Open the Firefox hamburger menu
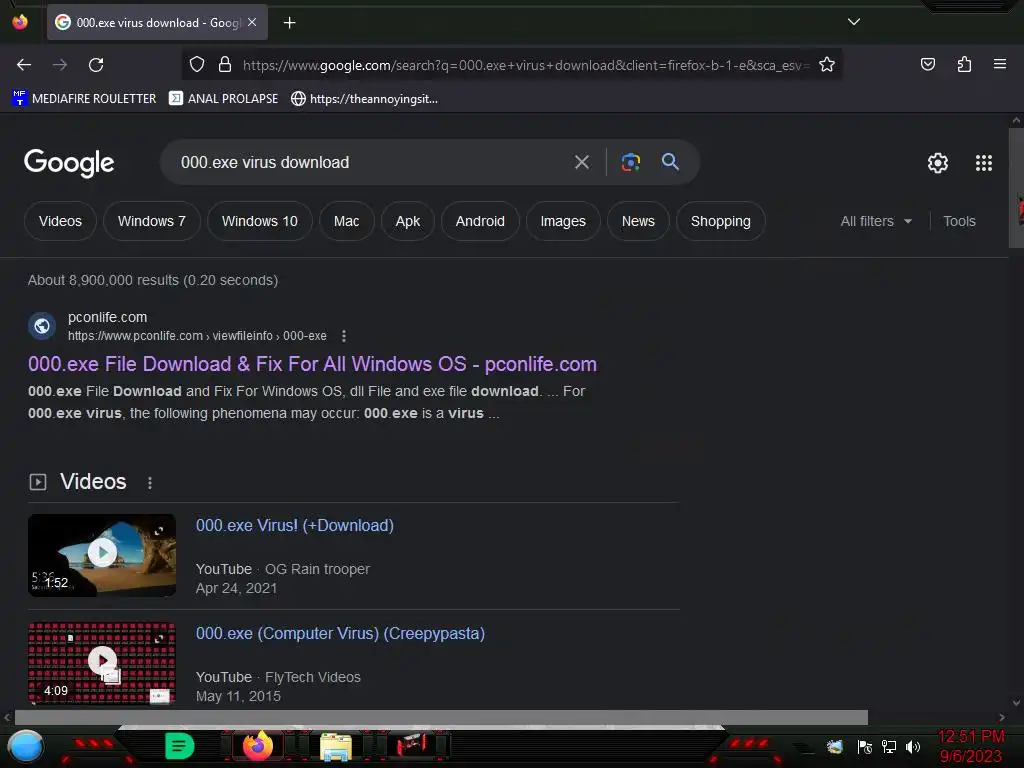Viewport: 1024px width, 768px height. pos(1000,64)
